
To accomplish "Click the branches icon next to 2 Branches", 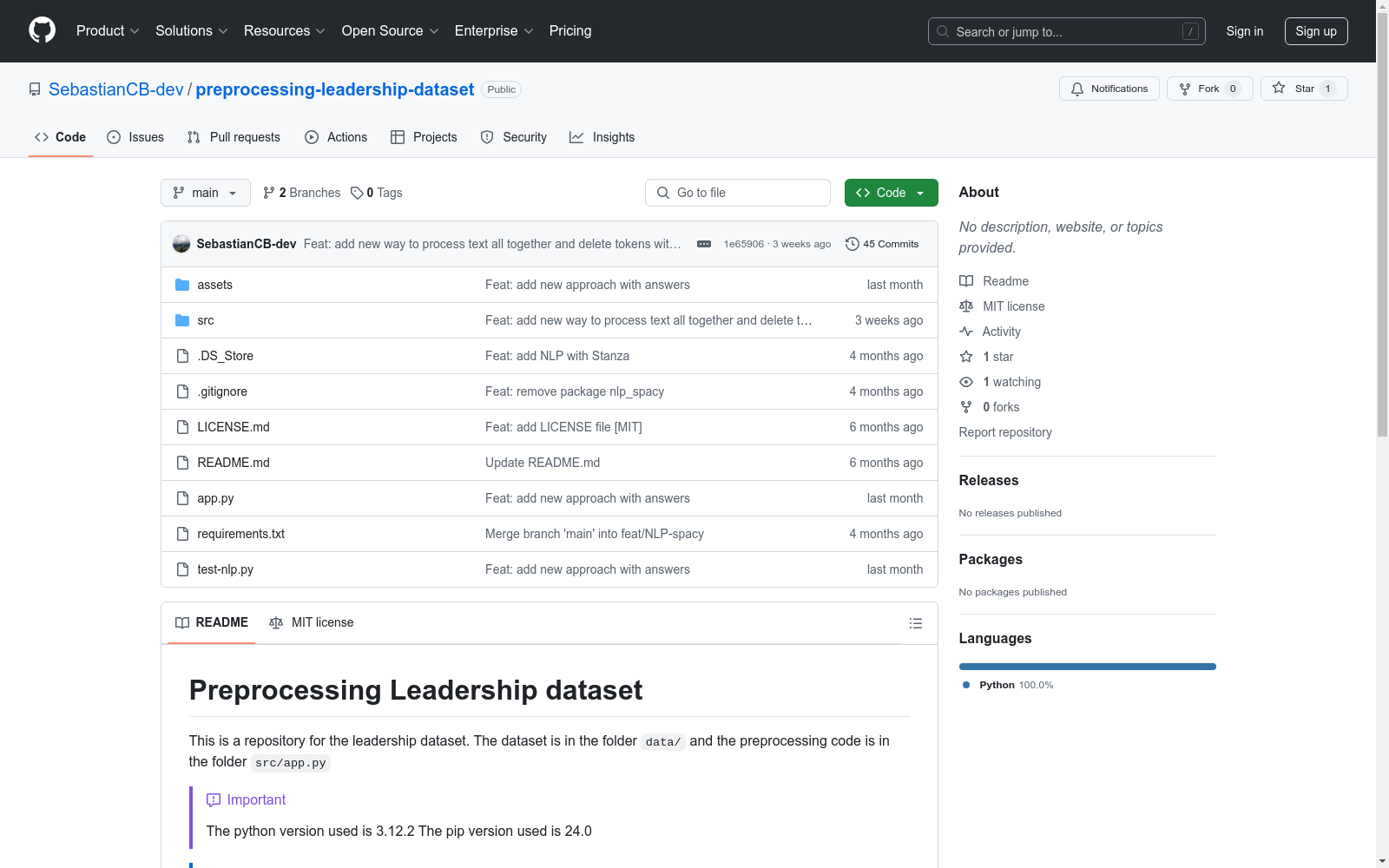I will 269,193.
